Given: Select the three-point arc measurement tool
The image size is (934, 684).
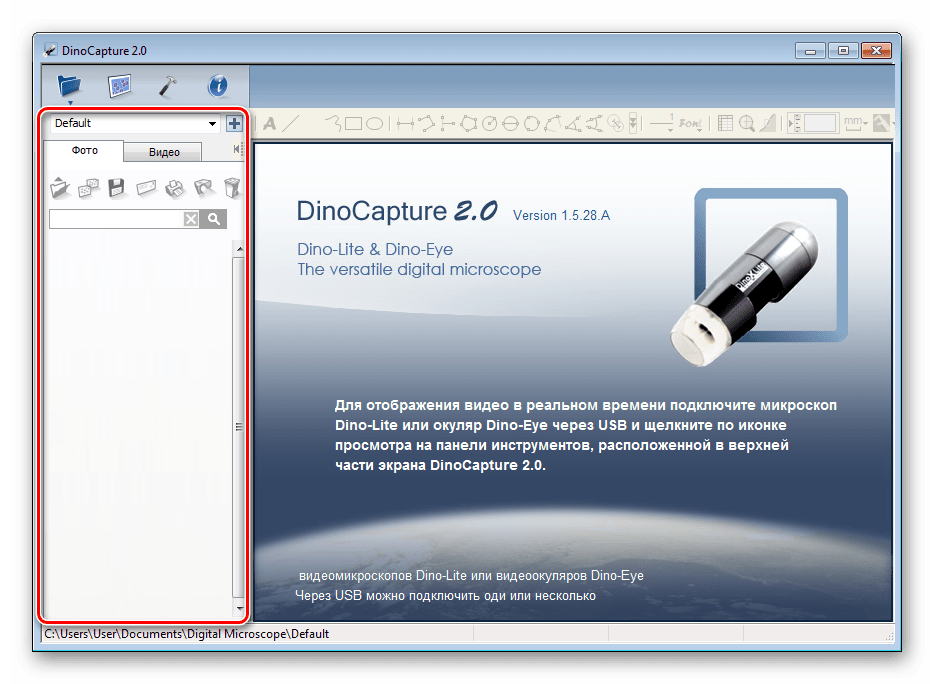Looking at the screenshot, I should (x=553, y=123).
